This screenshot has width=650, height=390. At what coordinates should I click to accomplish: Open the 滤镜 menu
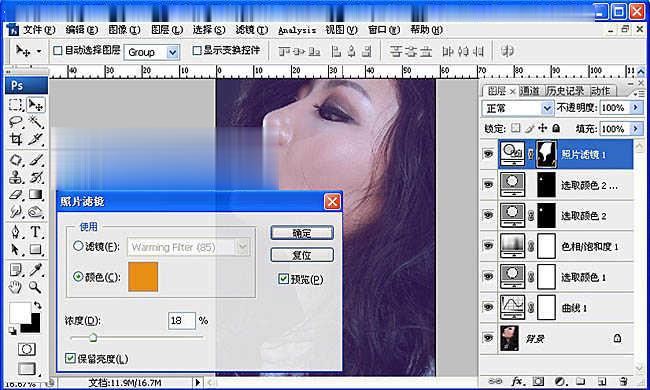coord(252,30)
